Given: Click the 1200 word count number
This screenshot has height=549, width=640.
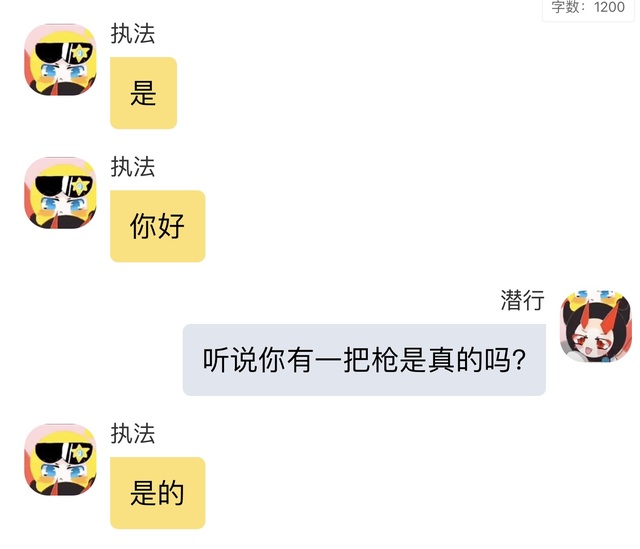Looking at the screenshot, I should [609, 7].
